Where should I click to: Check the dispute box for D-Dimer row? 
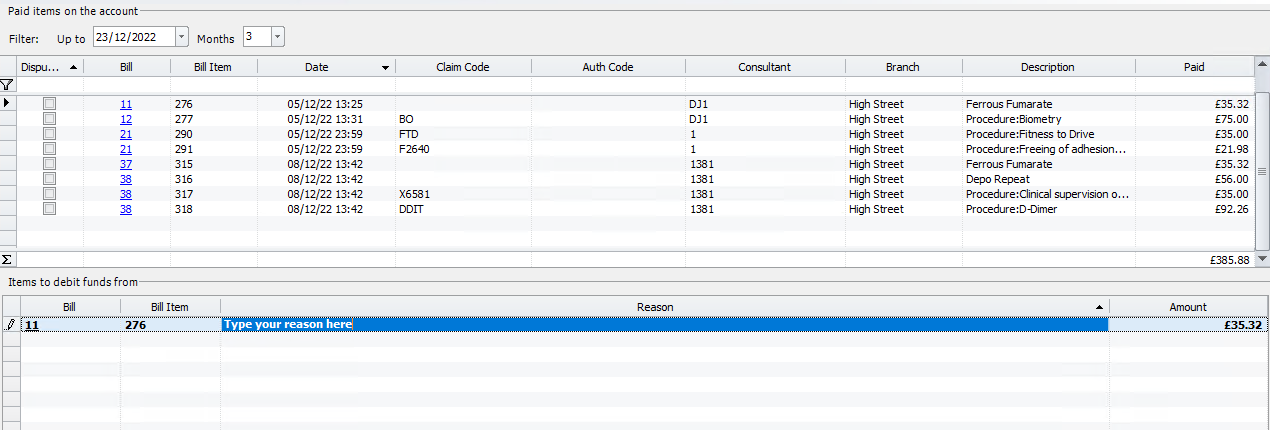[x=50, y=209]
